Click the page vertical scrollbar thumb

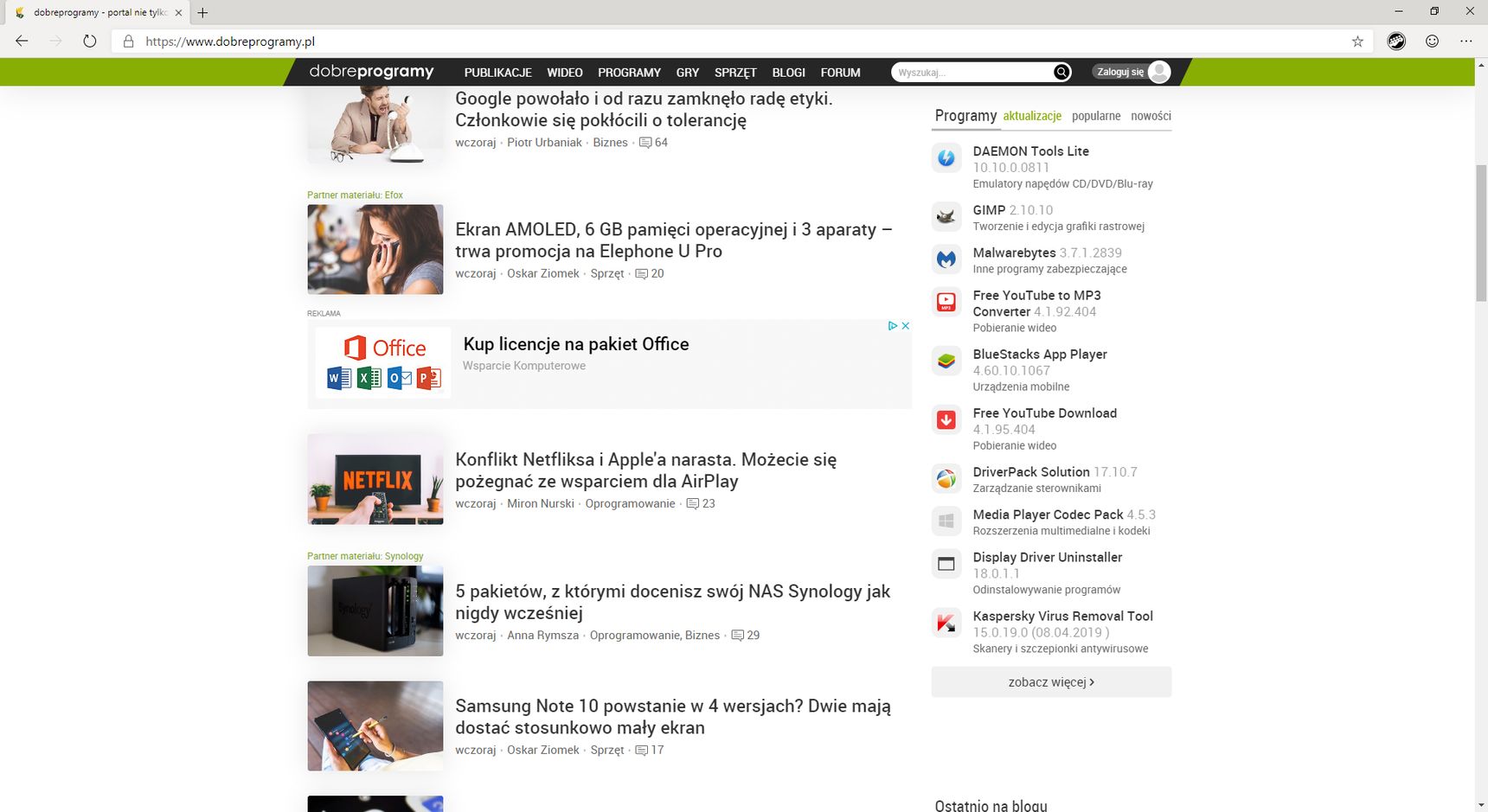1480,232
